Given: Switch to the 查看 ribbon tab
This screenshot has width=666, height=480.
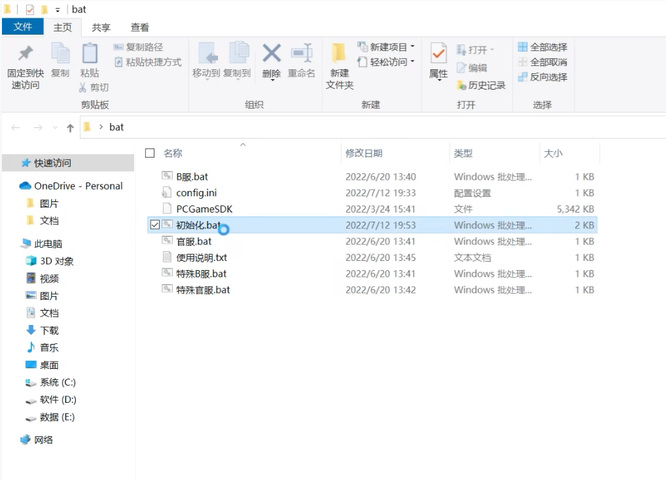Looking at the screenshot, I should (x=140, y=28).
